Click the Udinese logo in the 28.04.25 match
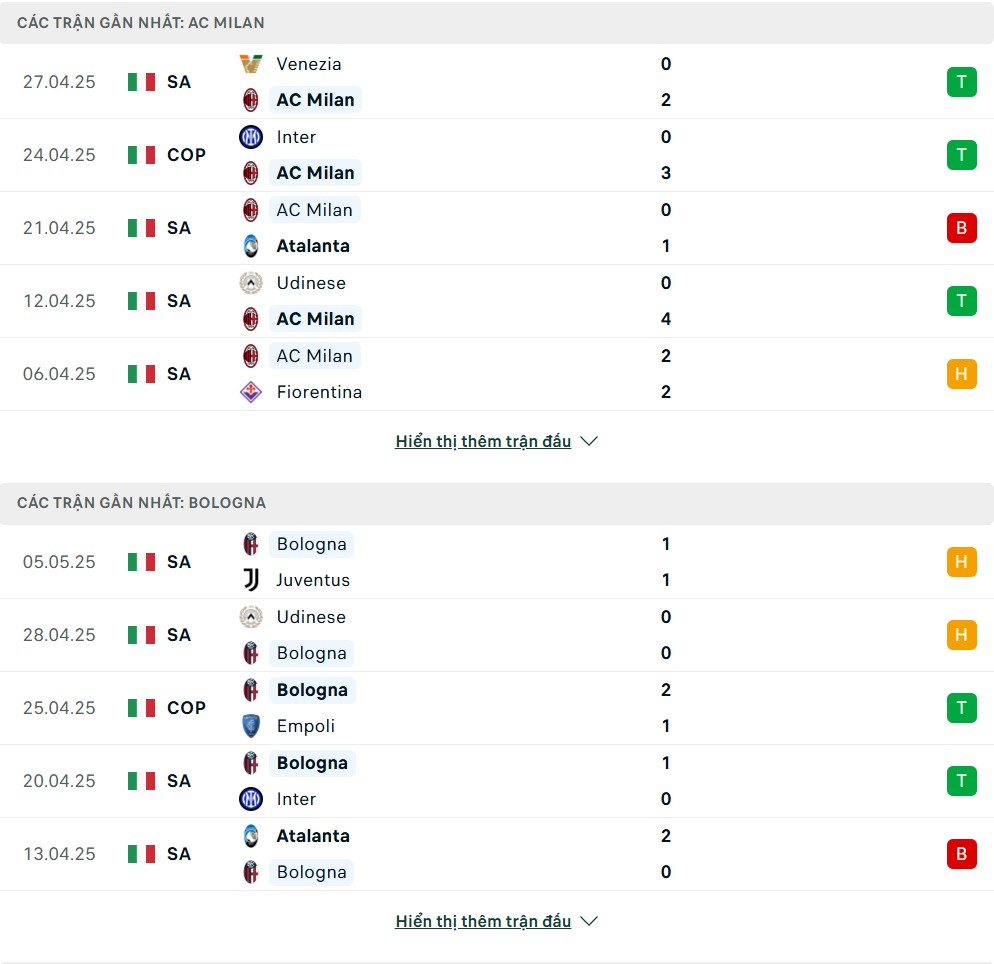The image size is (994, 964). [251, 617]
